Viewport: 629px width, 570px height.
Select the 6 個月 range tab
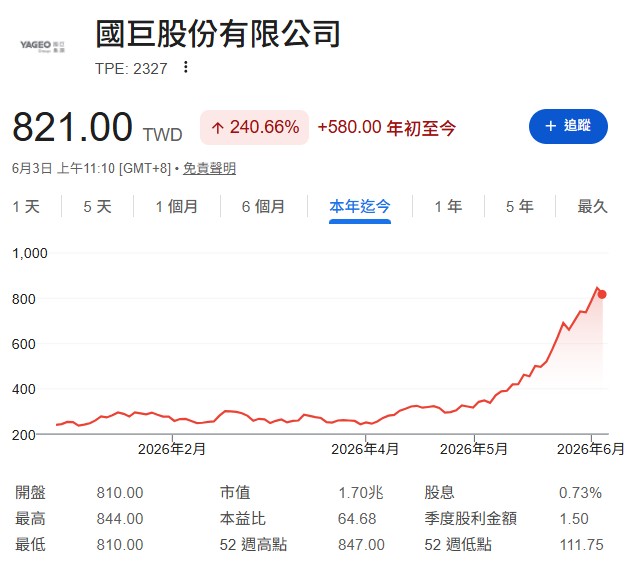tap(264, 207)
